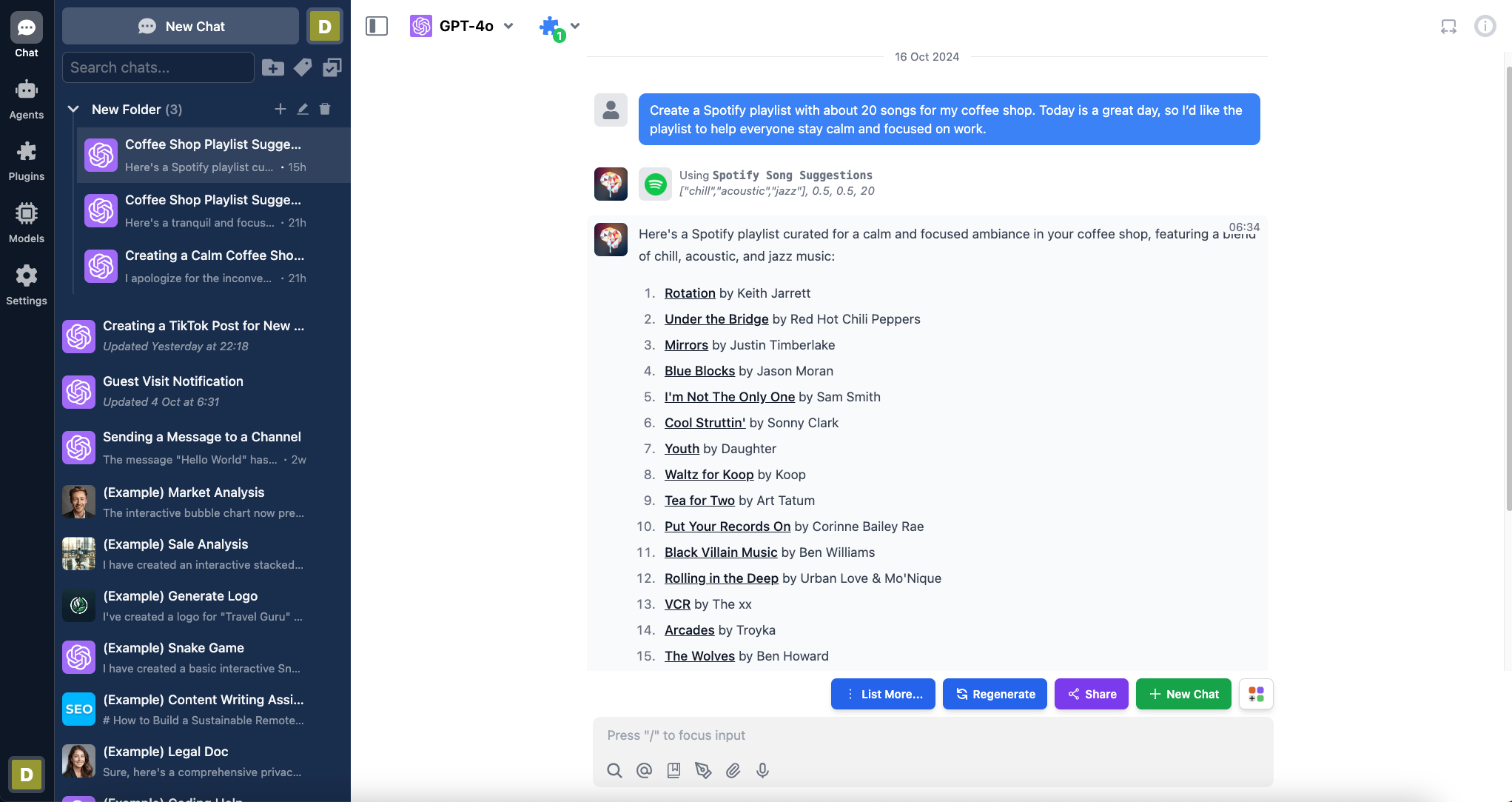Toggle the sidebar panel visibility
This screenshot has width=1512, height=802.
377,27
